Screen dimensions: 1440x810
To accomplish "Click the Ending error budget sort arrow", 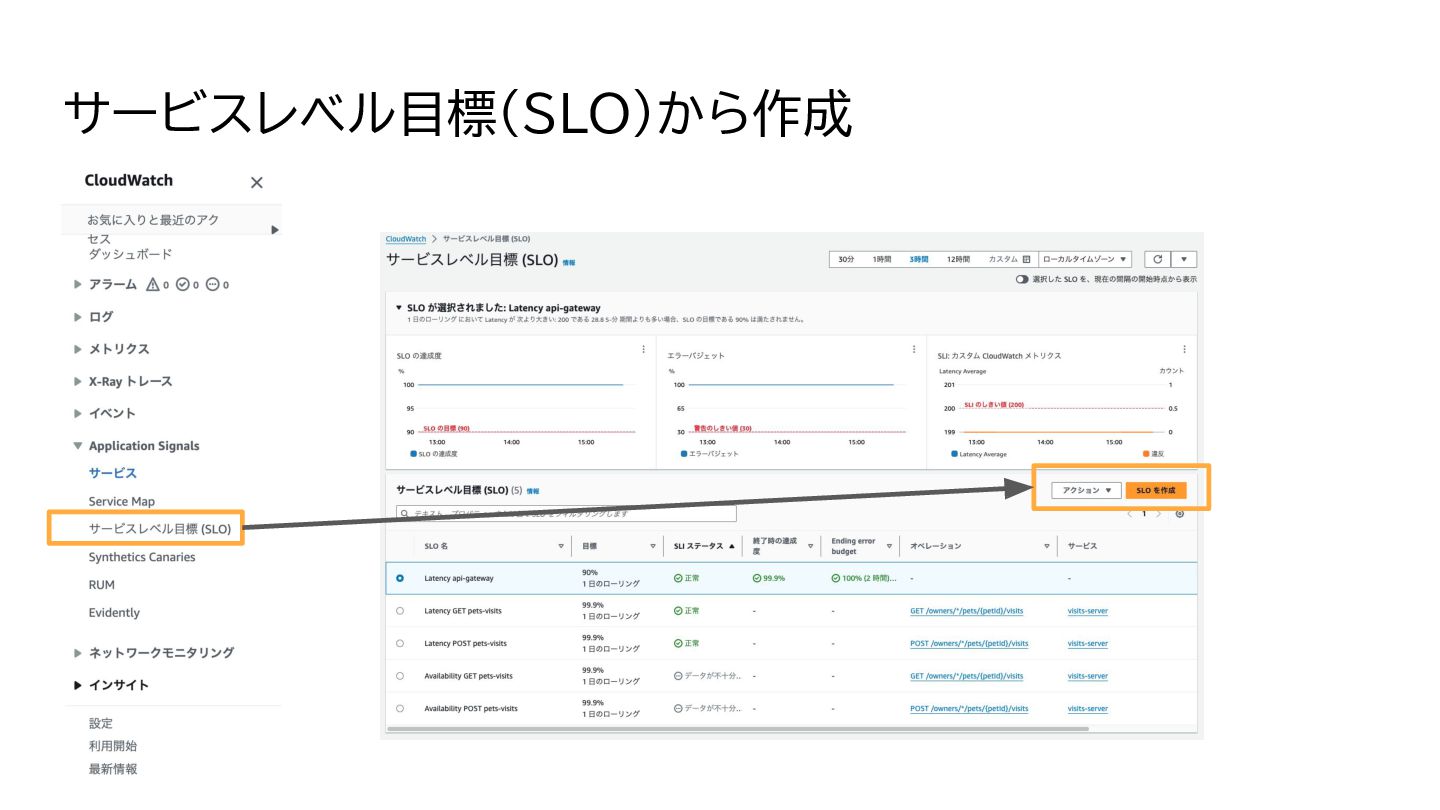I will (x=889, y=546).
